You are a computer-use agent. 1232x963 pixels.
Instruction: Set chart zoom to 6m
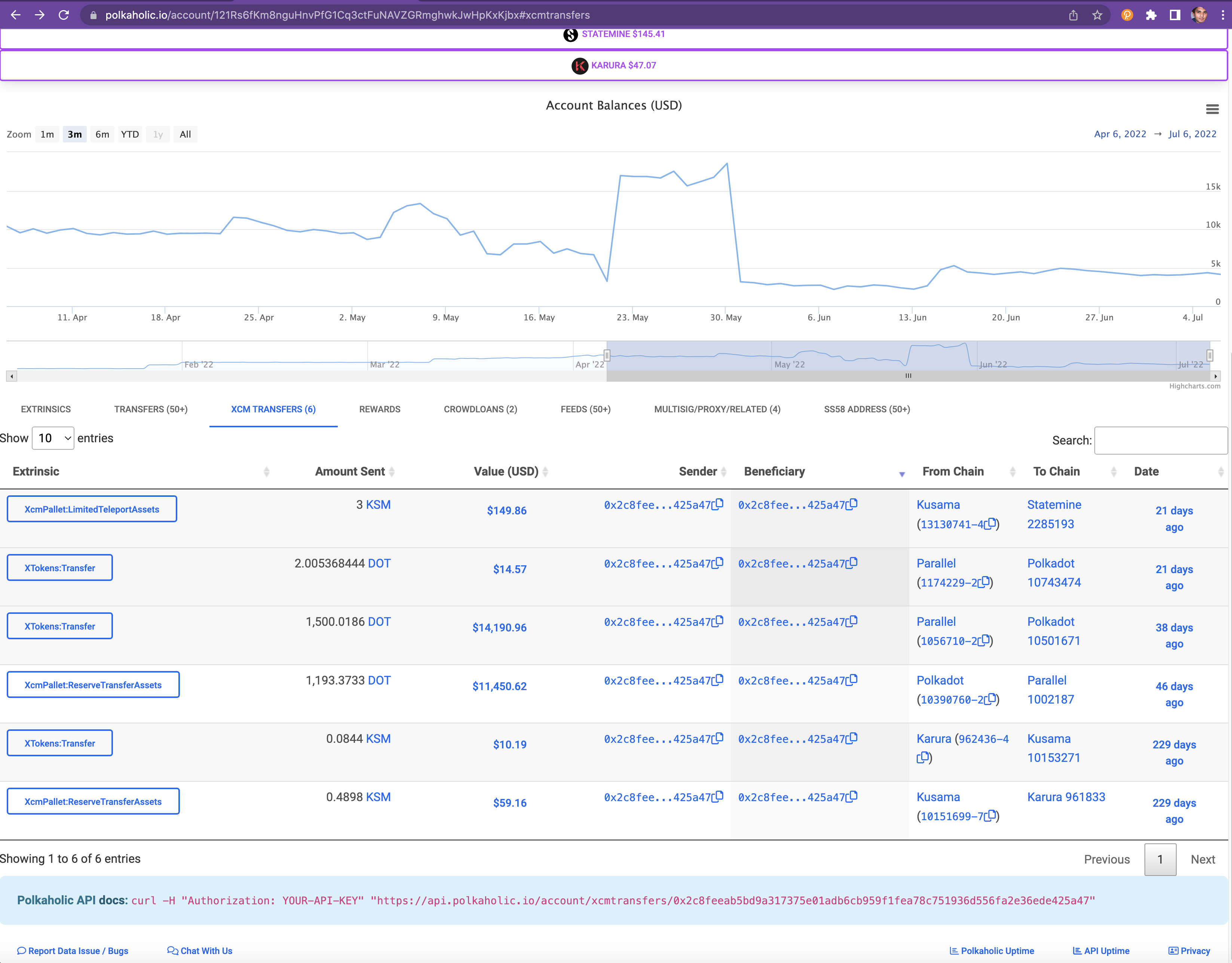(102, 135)
